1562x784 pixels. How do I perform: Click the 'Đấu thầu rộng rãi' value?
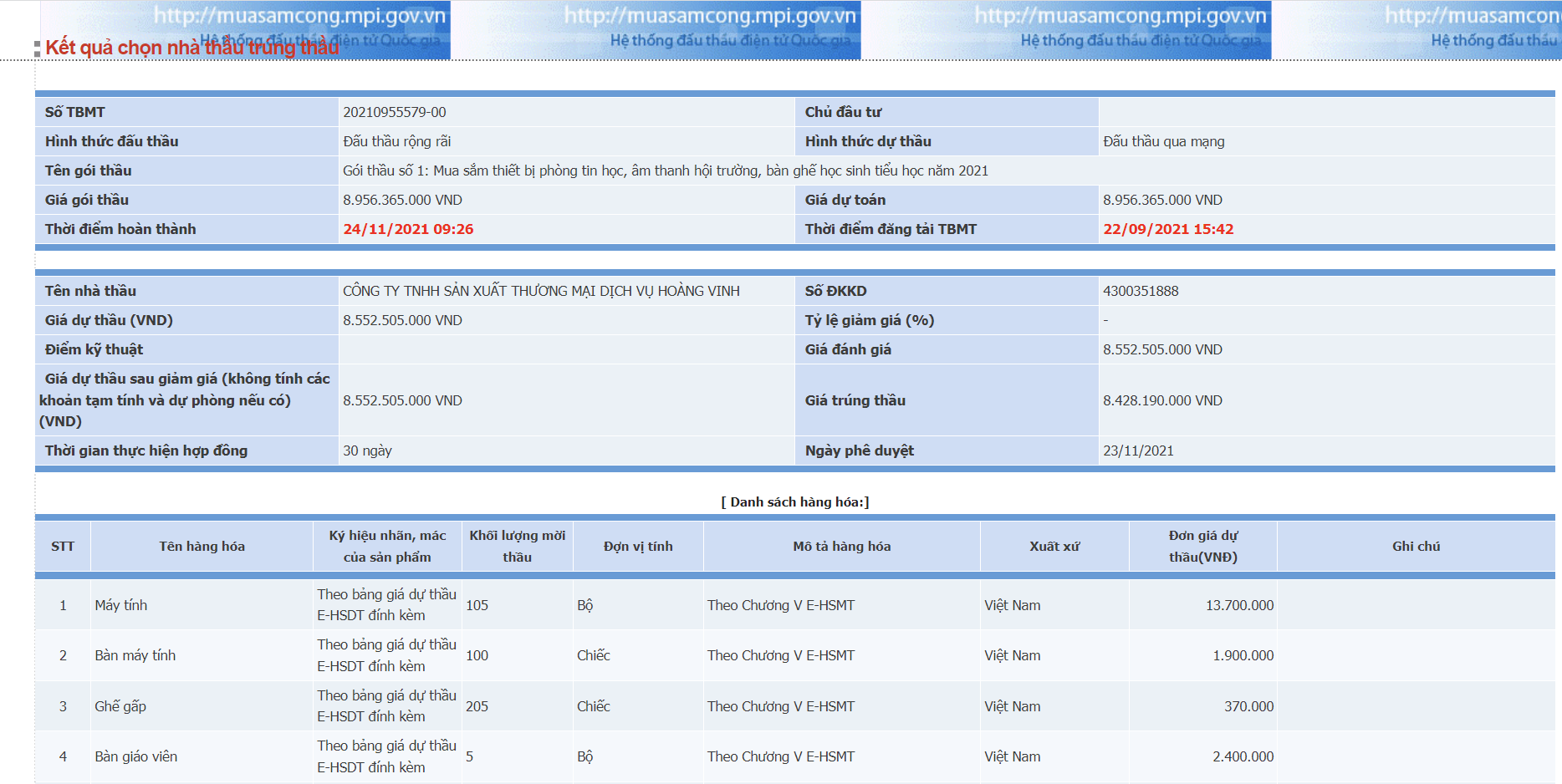397,141
